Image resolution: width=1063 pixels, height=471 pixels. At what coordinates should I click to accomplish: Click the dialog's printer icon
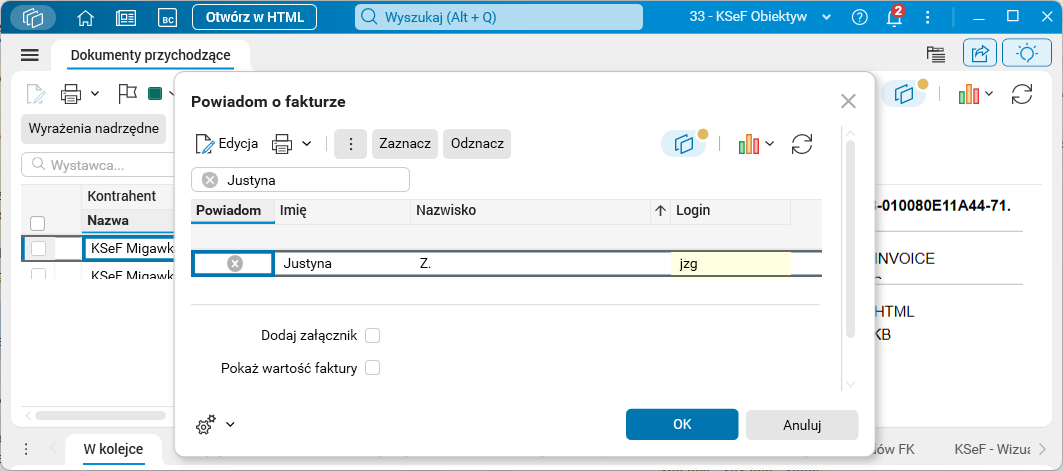(x=282, y=144)
